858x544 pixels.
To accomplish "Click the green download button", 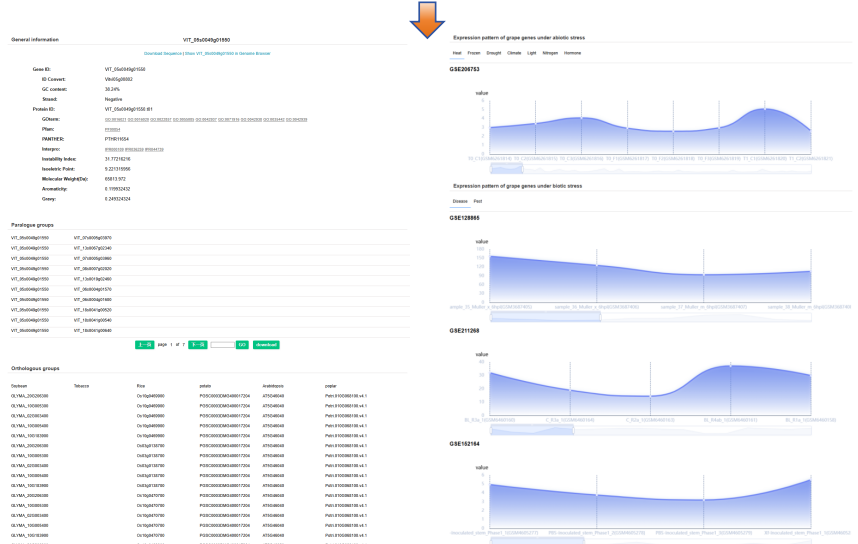I will click(266, 344).
